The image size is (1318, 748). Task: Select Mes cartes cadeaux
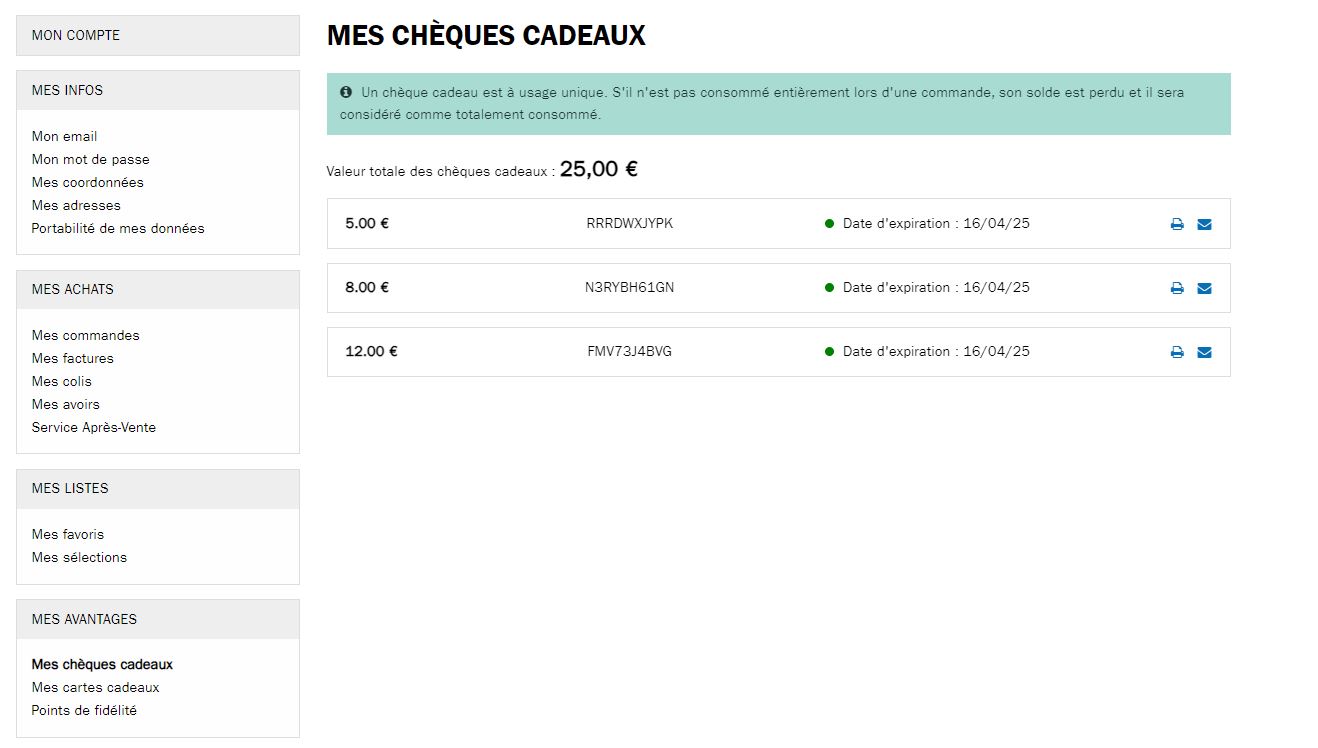tap(95, 687)
